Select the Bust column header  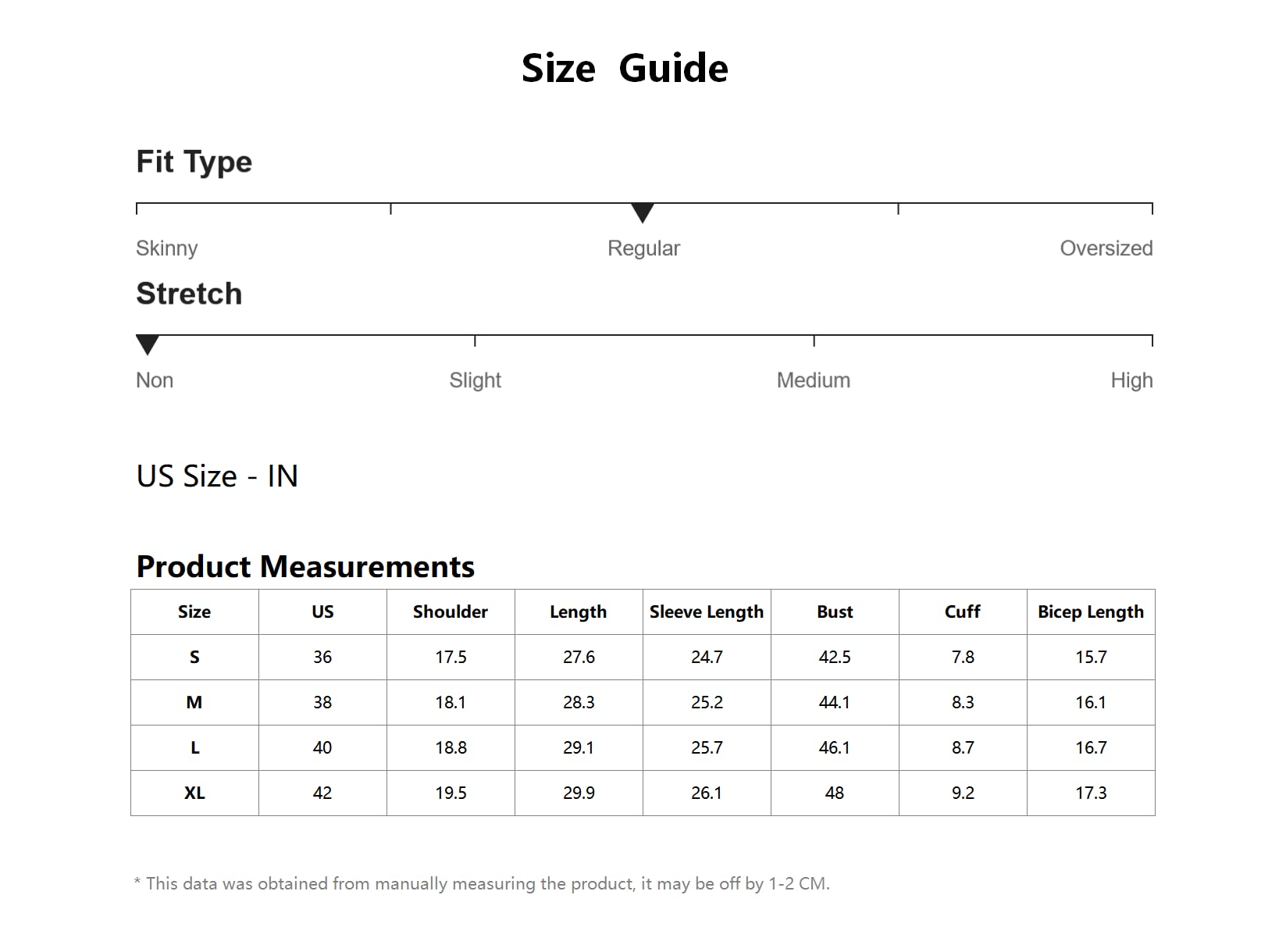tap(835, 612)
